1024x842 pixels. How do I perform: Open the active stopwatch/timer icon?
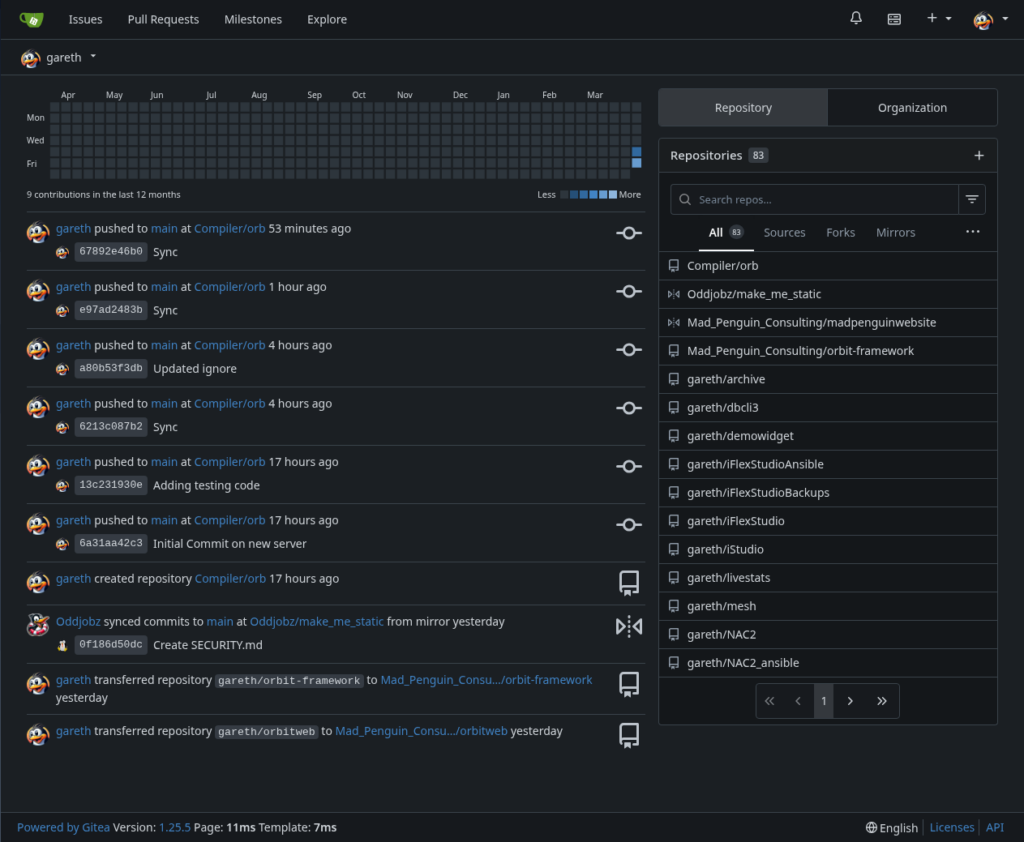pyautogui.click(x=894, y=19)
